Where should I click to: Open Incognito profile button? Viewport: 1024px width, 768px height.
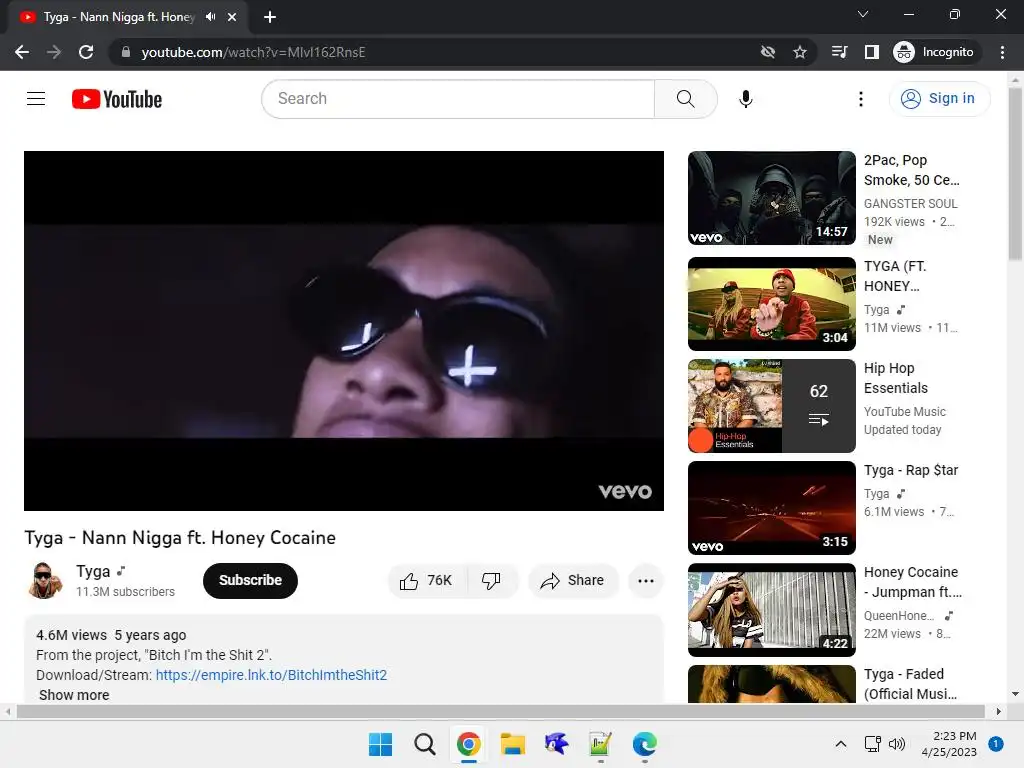click(x=934, y=52)
